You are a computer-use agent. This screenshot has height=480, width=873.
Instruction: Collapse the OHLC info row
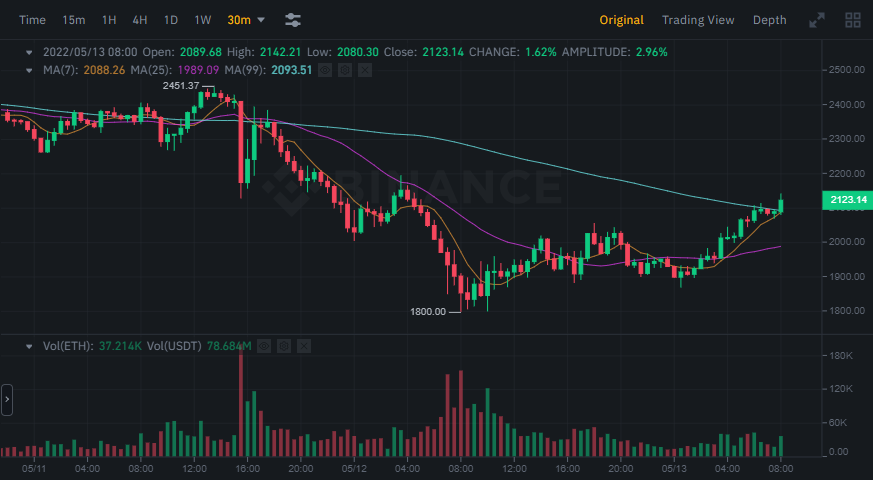pyautogui.click(x=29, y=52)
